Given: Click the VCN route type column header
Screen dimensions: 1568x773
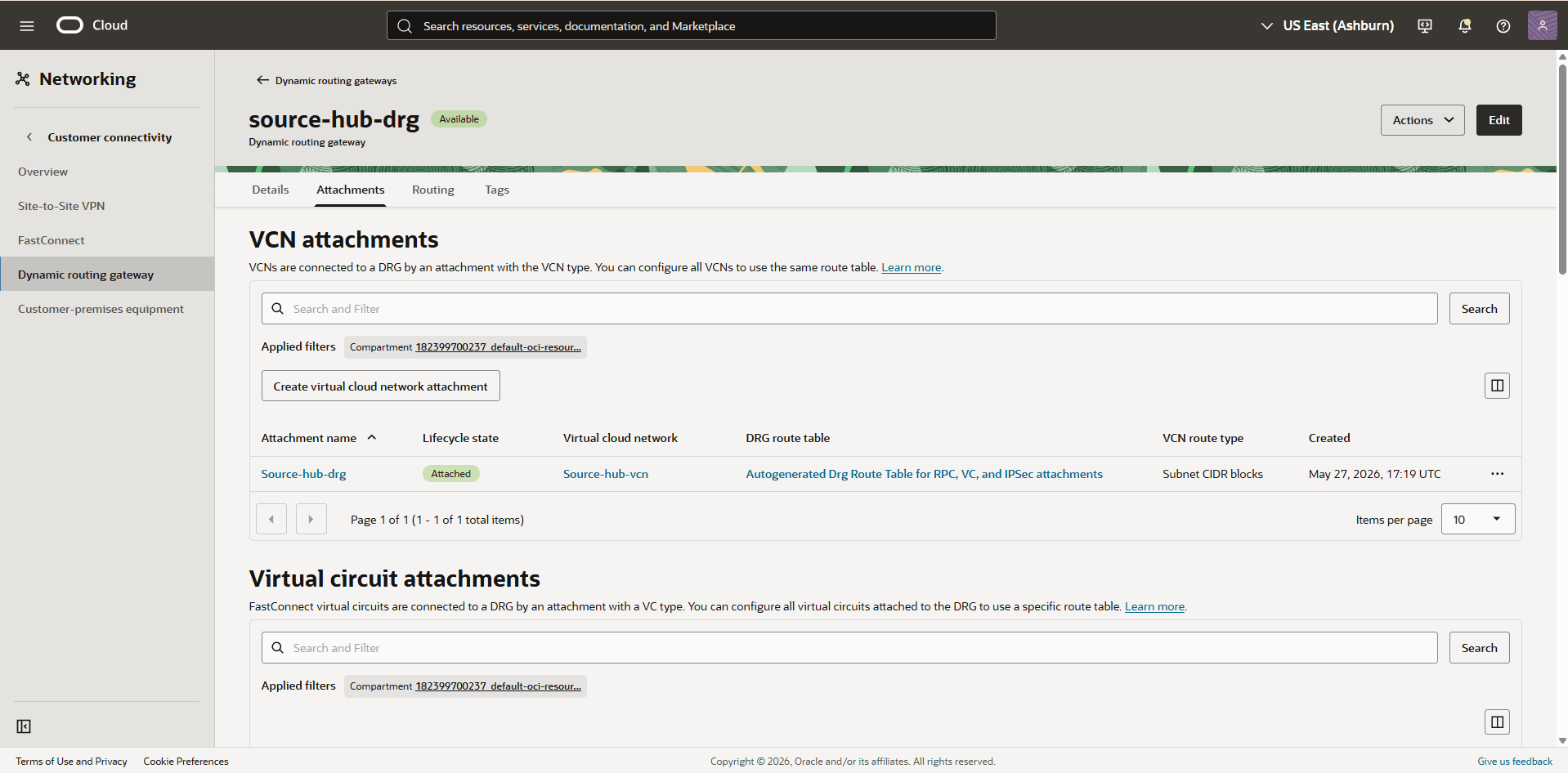Looking at the screenshot, I should coord(1203,438).
